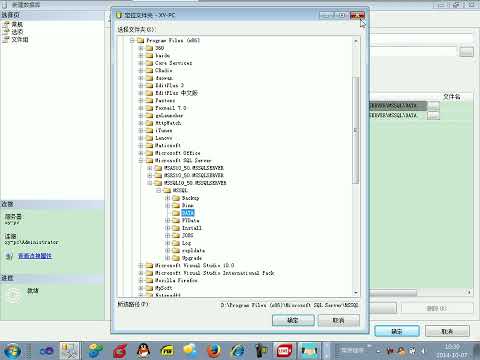The width and height of the screenshot is (480, 360).
Task: Click the first row's browse button in file grid
Action: click(433, 106)
